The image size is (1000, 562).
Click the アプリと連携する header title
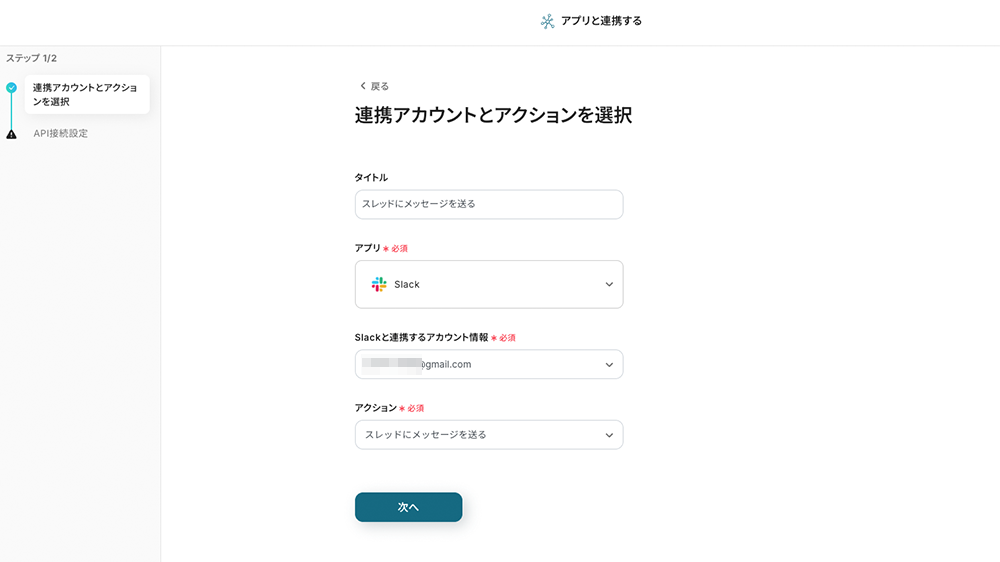(601, 21)
